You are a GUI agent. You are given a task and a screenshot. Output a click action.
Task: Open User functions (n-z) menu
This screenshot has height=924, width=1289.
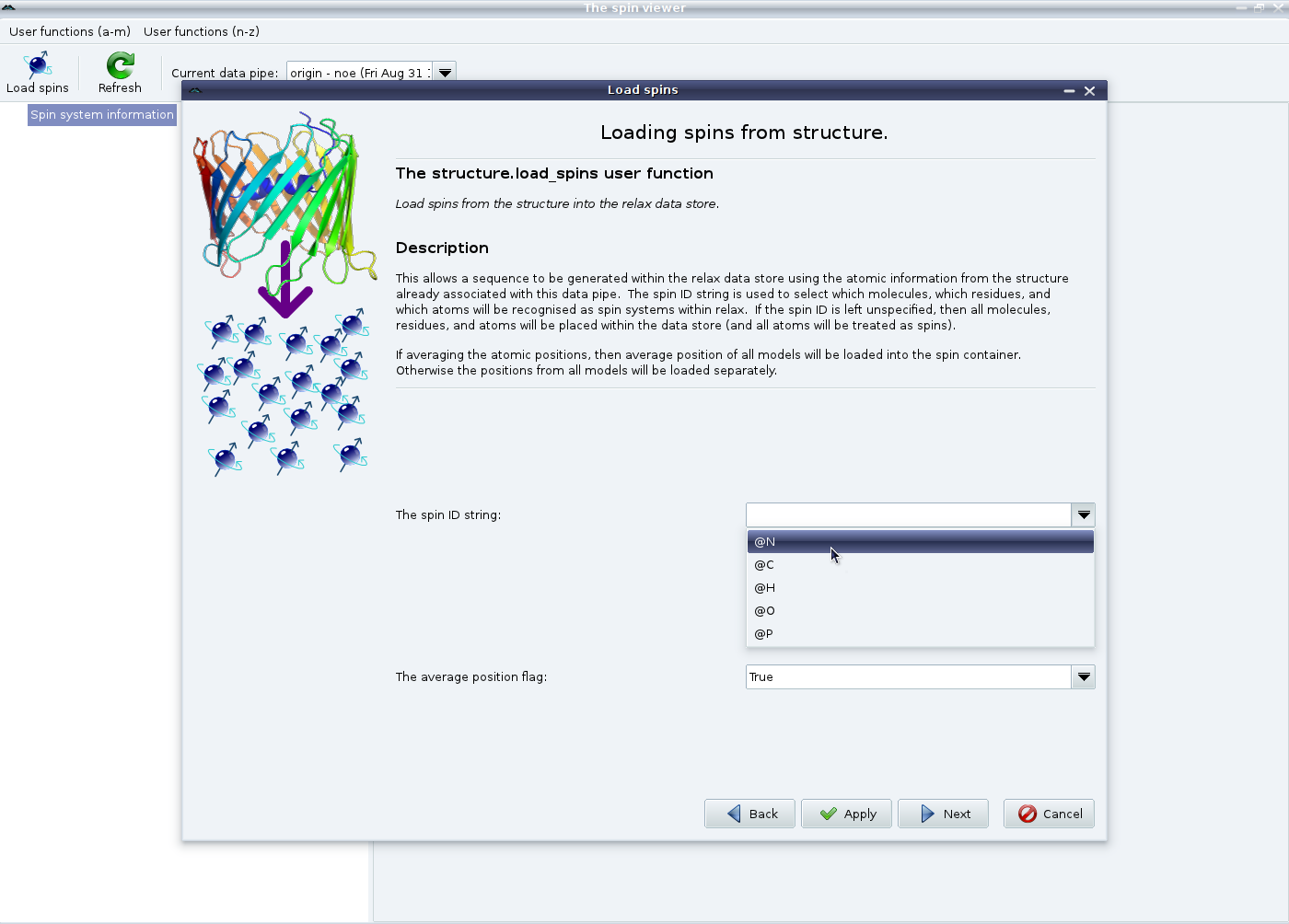tap(202, 31)
